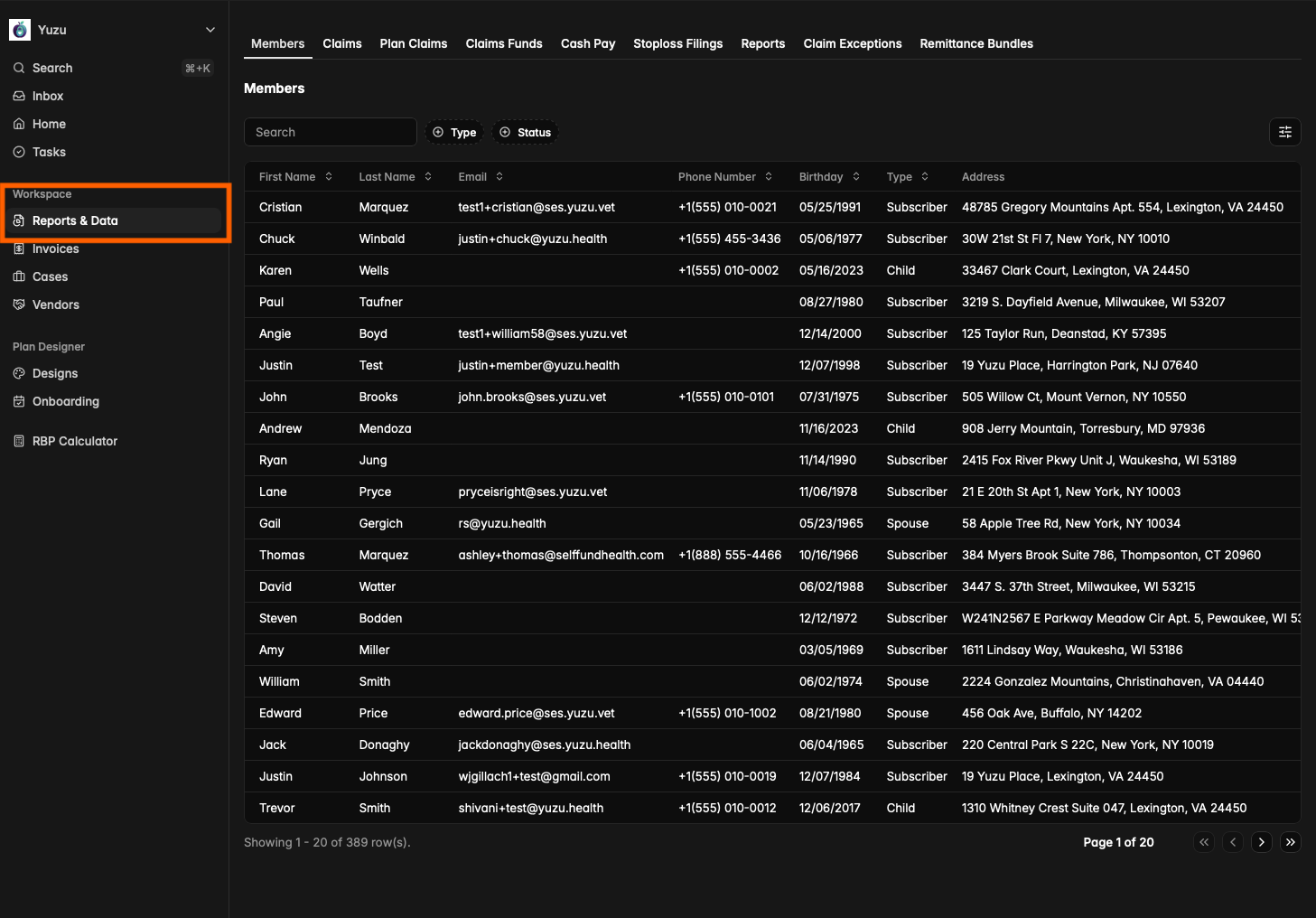Screen dimensions: 1316x918
Task: Click Address column header
Action: click(x=983, y=176)
